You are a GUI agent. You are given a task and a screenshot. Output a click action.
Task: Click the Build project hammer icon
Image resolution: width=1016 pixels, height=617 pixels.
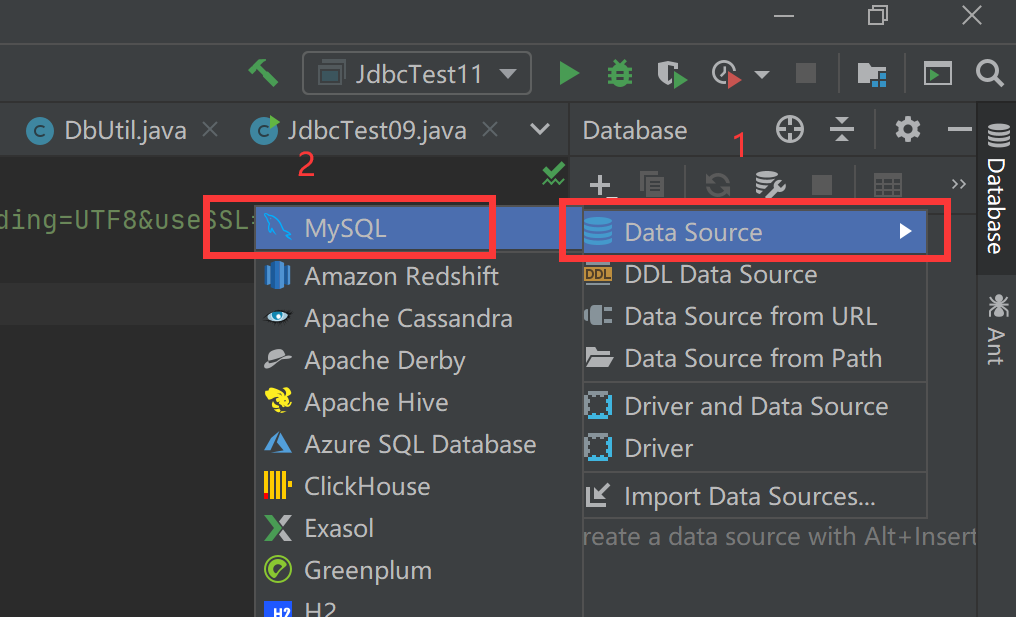263,73
